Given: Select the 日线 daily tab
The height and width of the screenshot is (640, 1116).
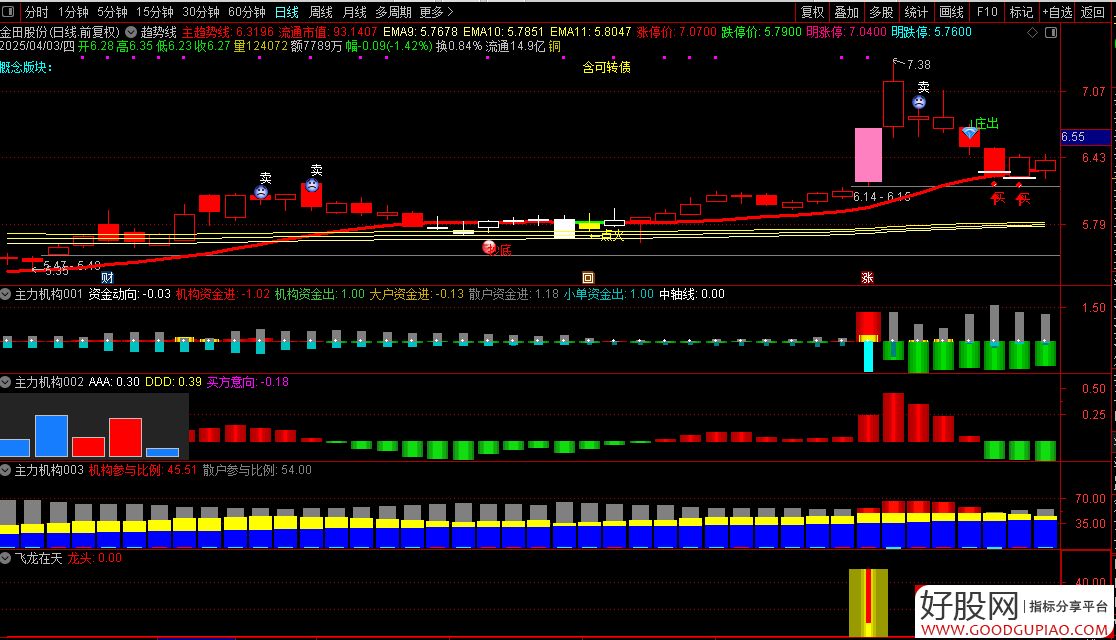Looking at the screenshot, I should click(x=287, y=12).
